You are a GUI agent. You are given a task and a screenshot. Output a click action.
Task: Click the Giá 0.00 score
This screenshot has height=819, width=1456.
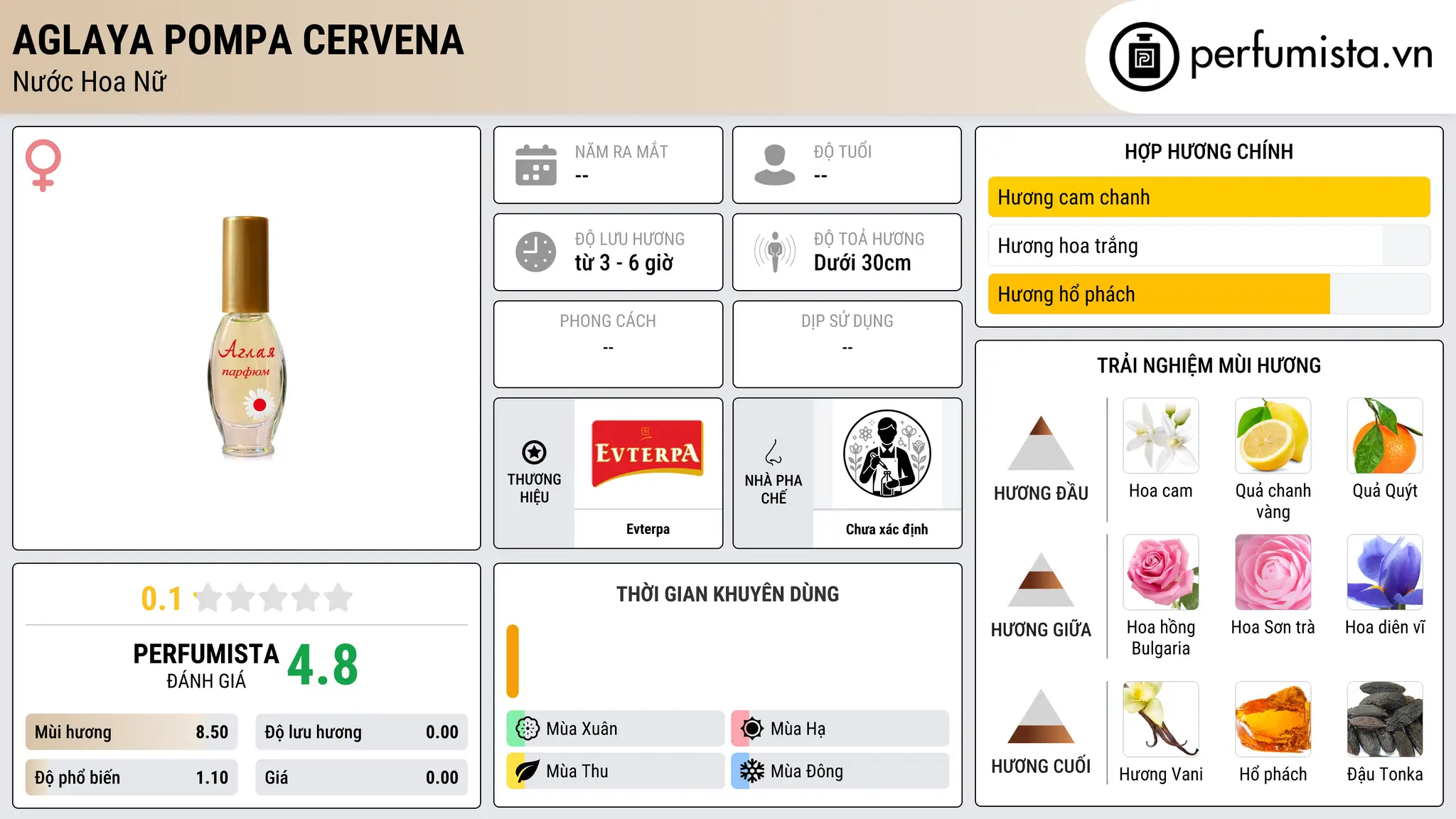point(362,778)
